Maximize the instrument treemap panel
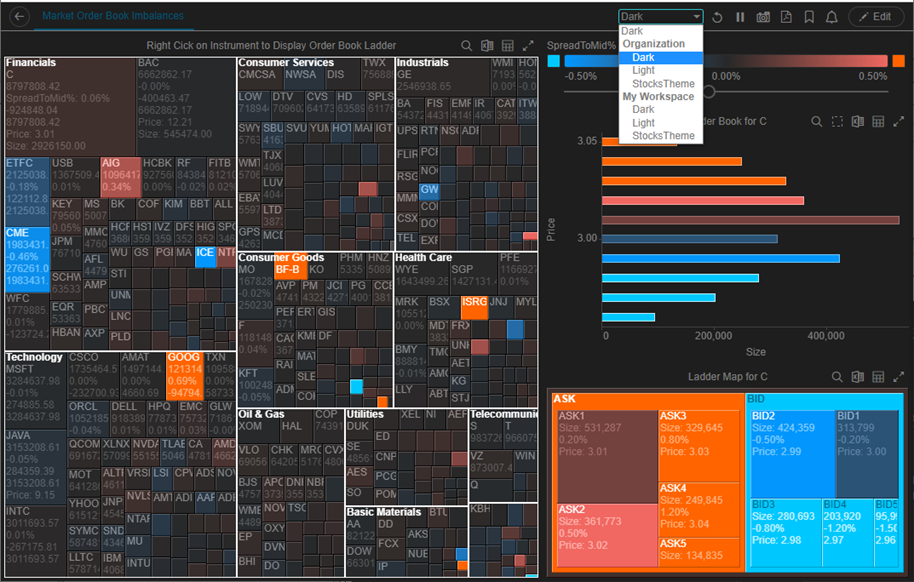Screen dimensions: 914x582 coord(528,45)
